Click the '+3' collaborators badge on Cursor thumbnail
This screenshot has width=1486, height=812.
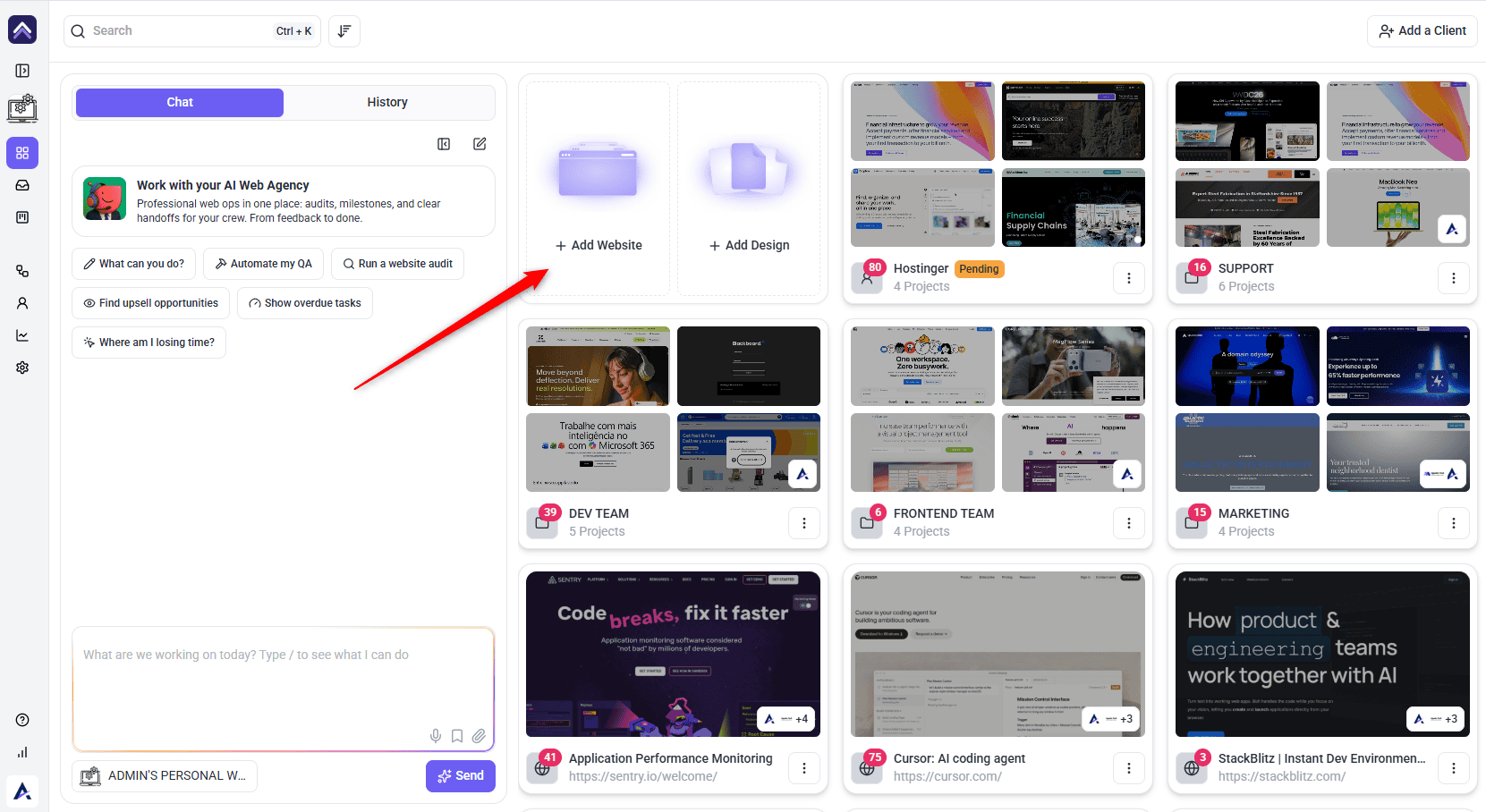tap(1112, 719)
